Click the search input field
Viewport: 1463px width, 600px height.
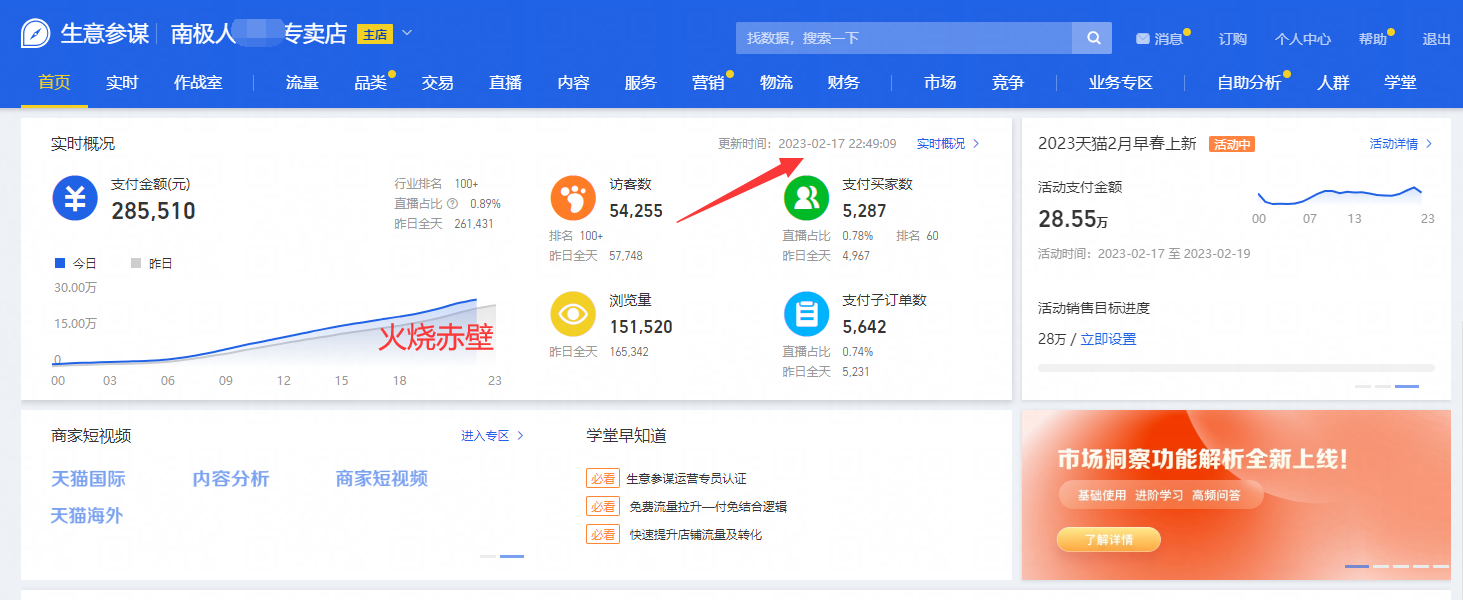[904, 38]
